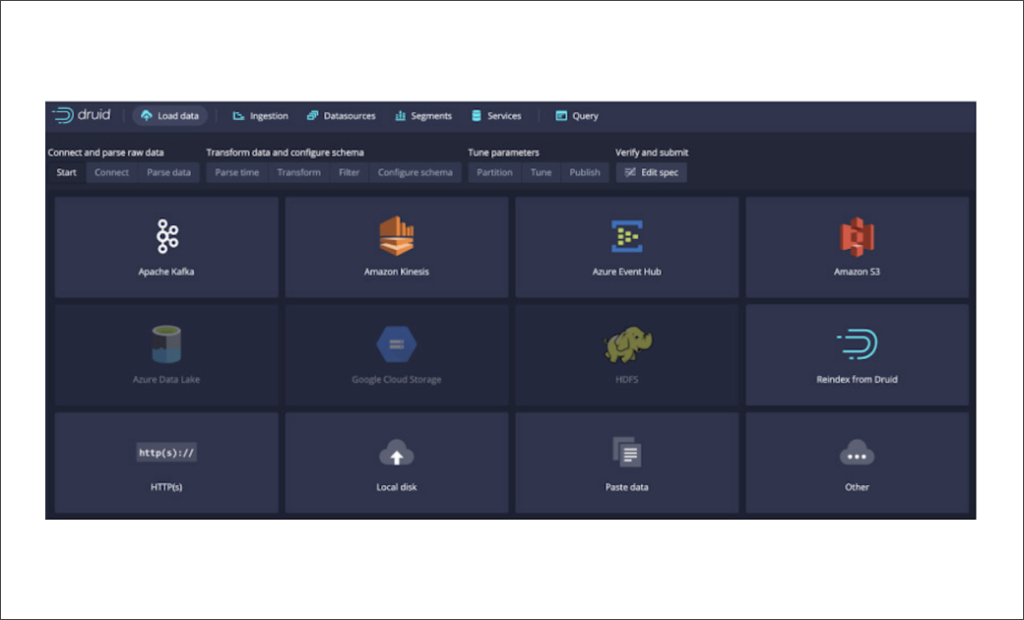1024x620 pixels.
Task: Select the HDFS elephant icon
Action: tap(627, 344)
